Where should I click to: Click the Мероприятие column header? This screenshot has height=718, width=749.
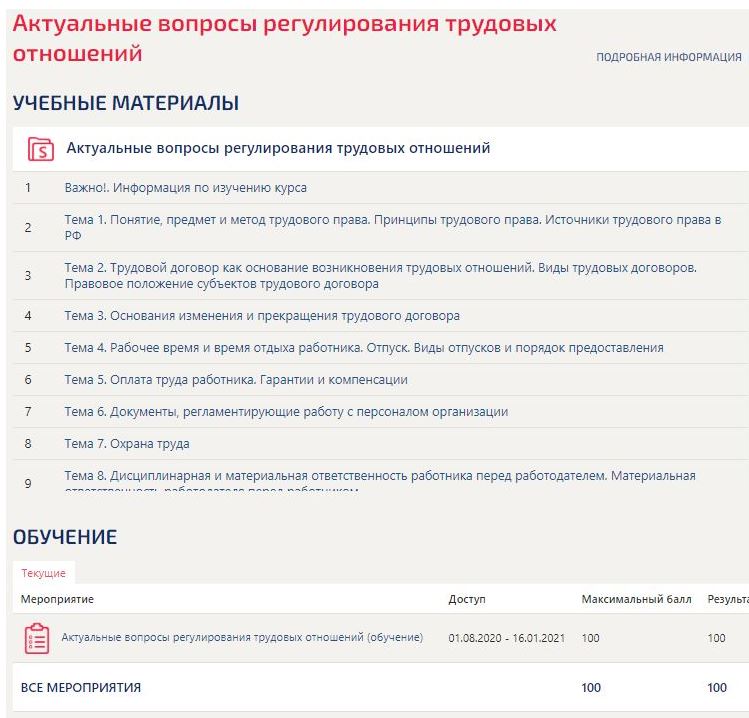(57, 600)
